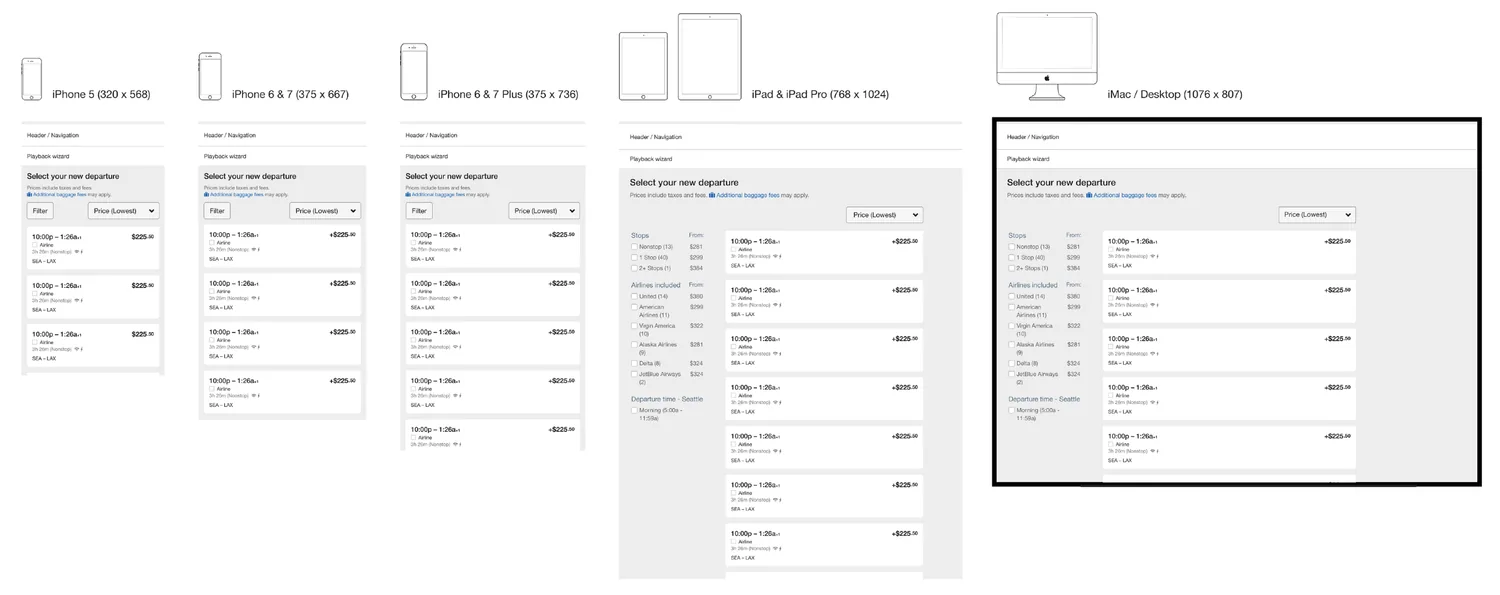Click baggage icon in iPhone 6 & 7 layout
Screen dimensions: 1500x595
[206, 194]
